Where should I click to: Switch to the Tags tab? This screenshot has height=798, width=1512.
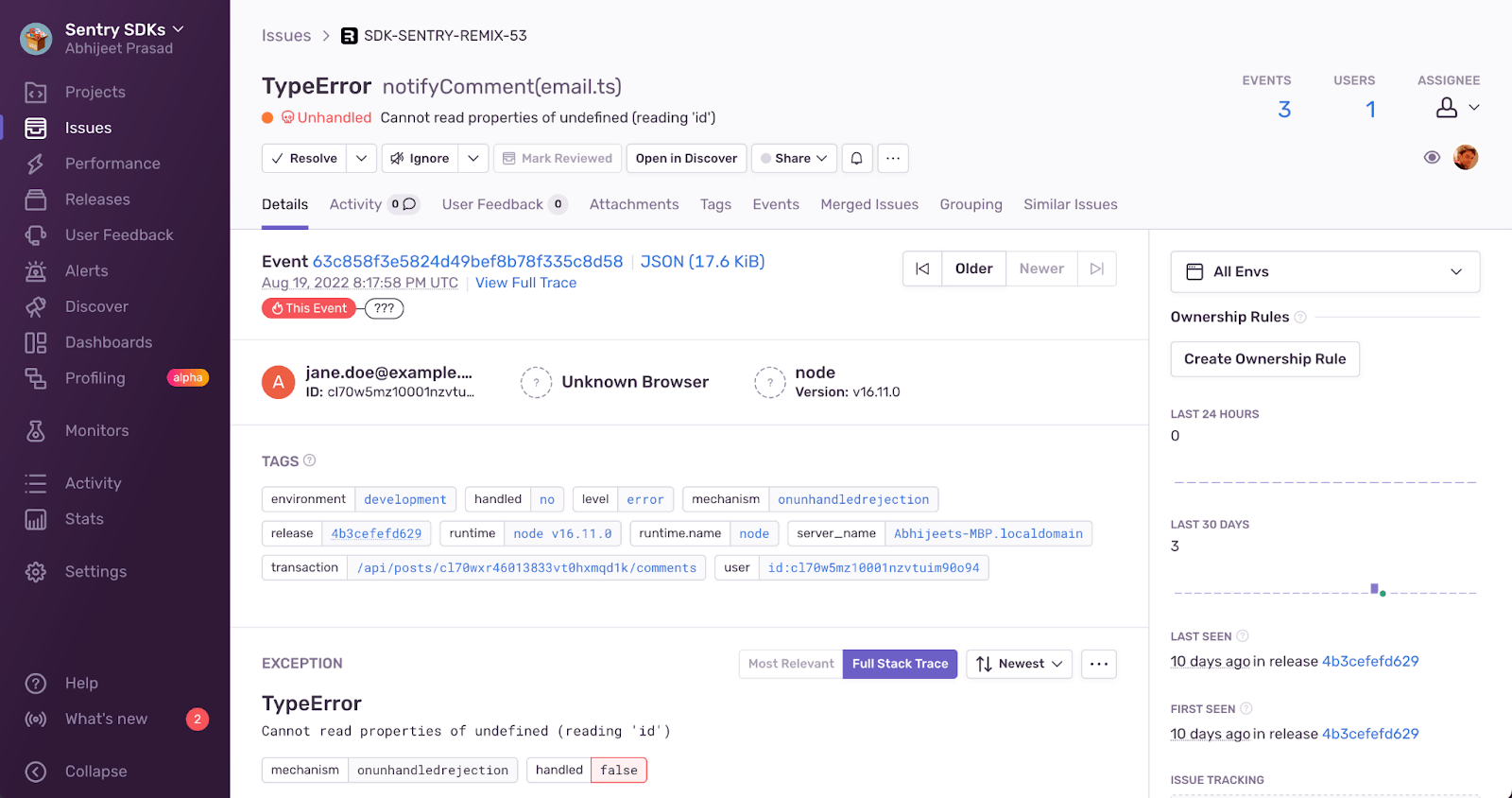point(715,204)
